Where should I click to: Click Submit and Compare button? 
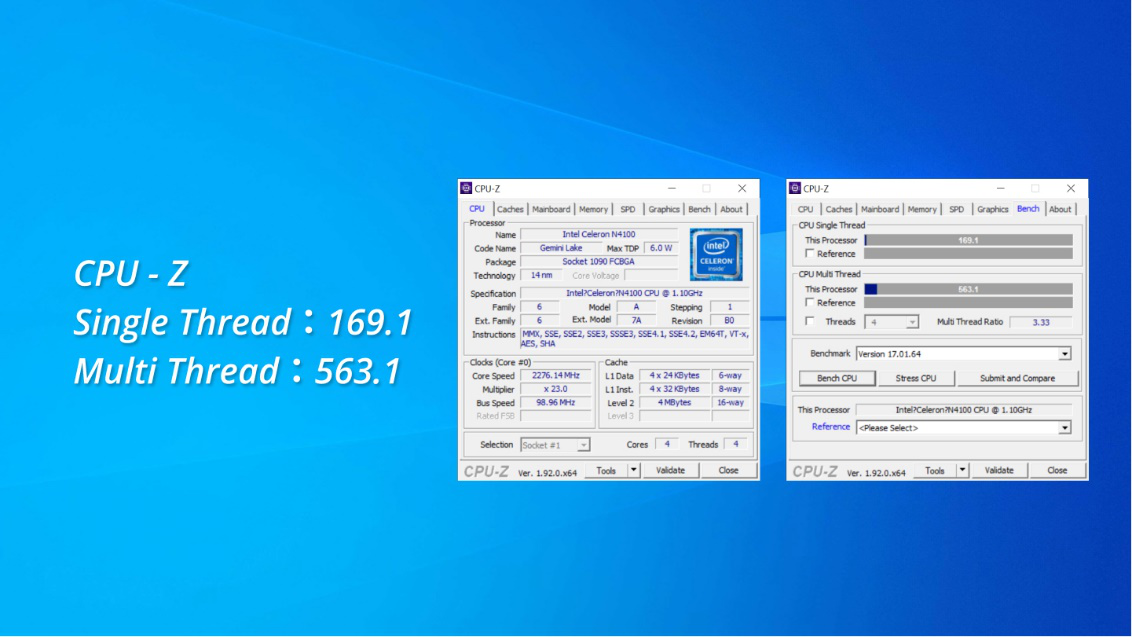[x=1017, y=378]
